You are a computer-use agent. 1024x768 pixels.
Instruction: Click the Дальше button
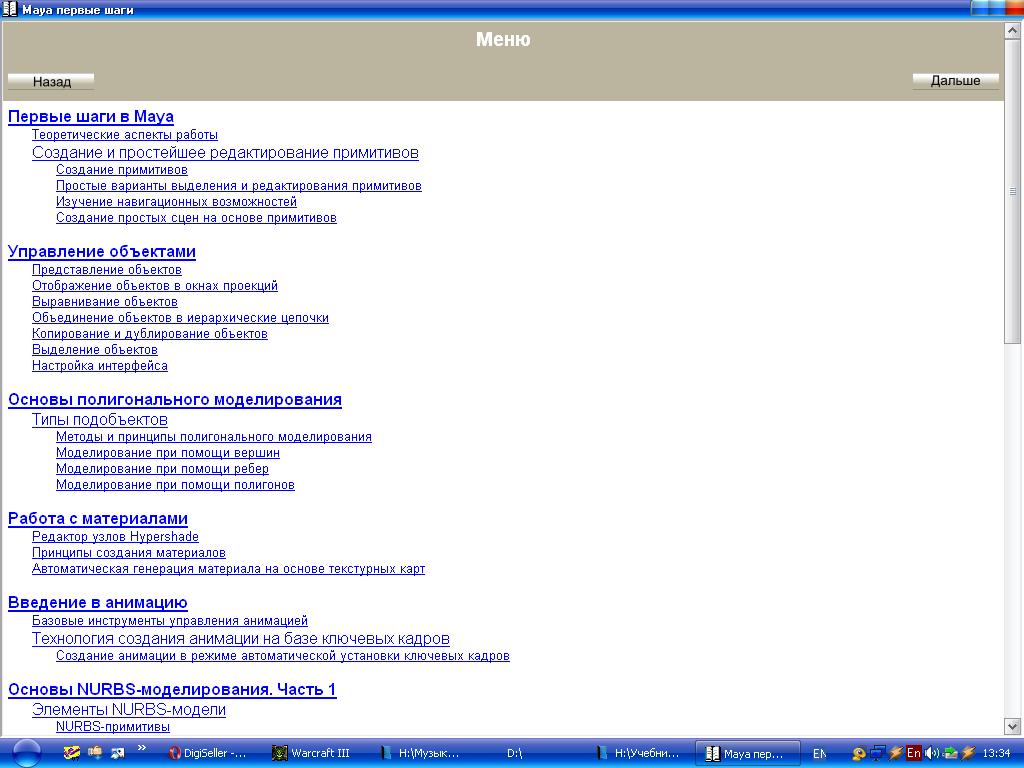(955, 80)
